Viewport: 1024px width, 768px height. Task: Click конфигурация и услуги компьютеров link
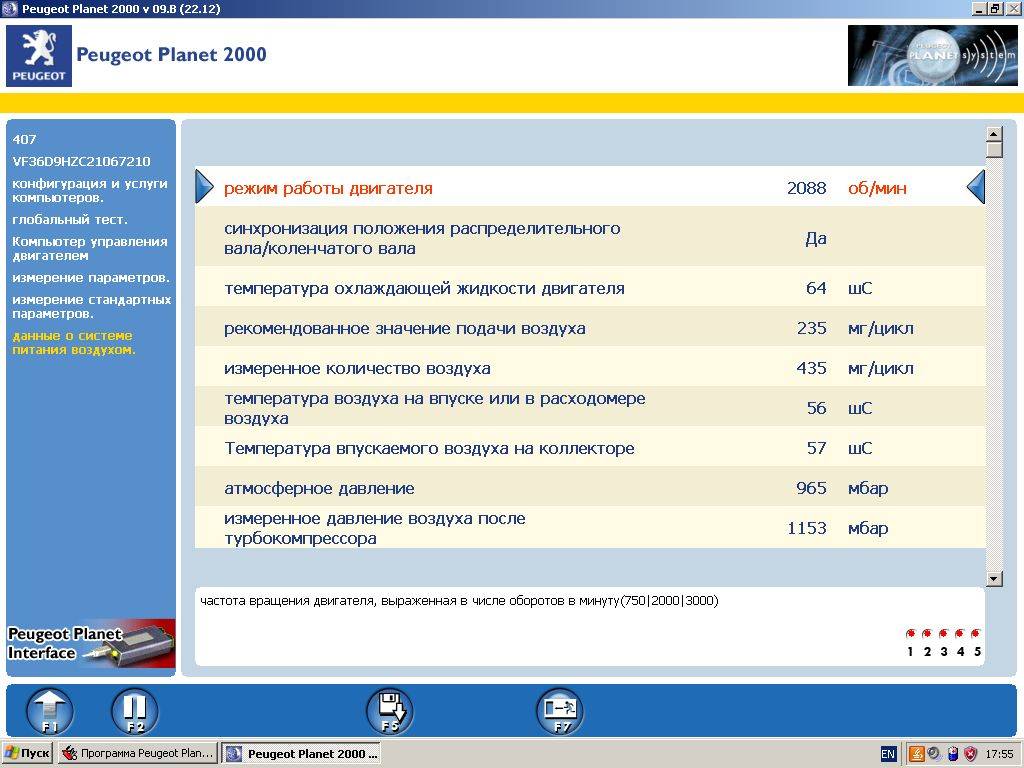coord(90,190)
